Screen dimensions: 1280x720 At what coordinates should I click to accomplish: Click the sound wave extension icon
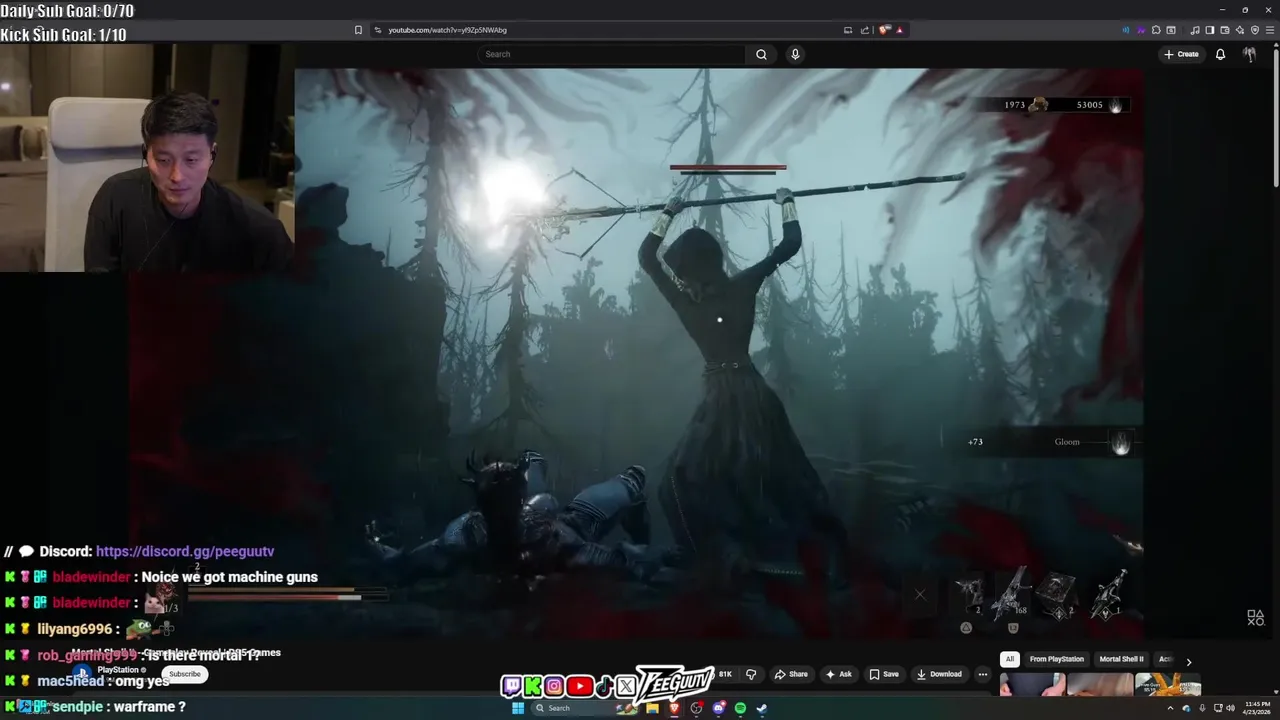coord(1127,30)
